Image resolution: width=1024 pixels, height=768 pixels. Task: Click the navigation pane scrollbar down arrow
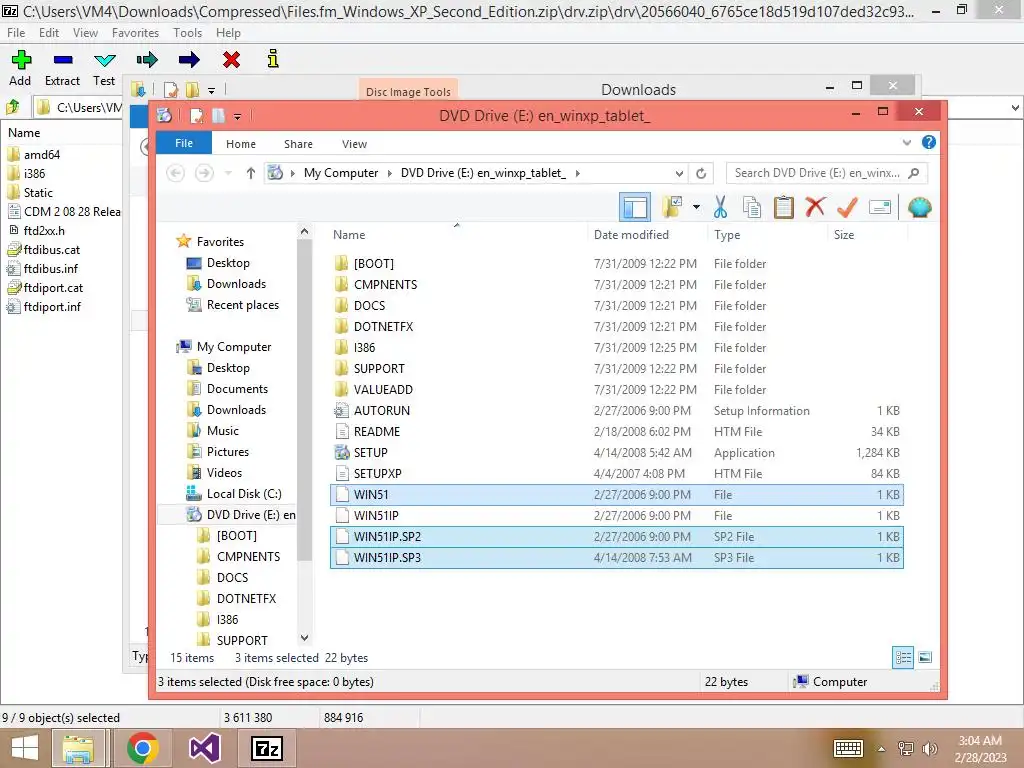click(304, 637)
